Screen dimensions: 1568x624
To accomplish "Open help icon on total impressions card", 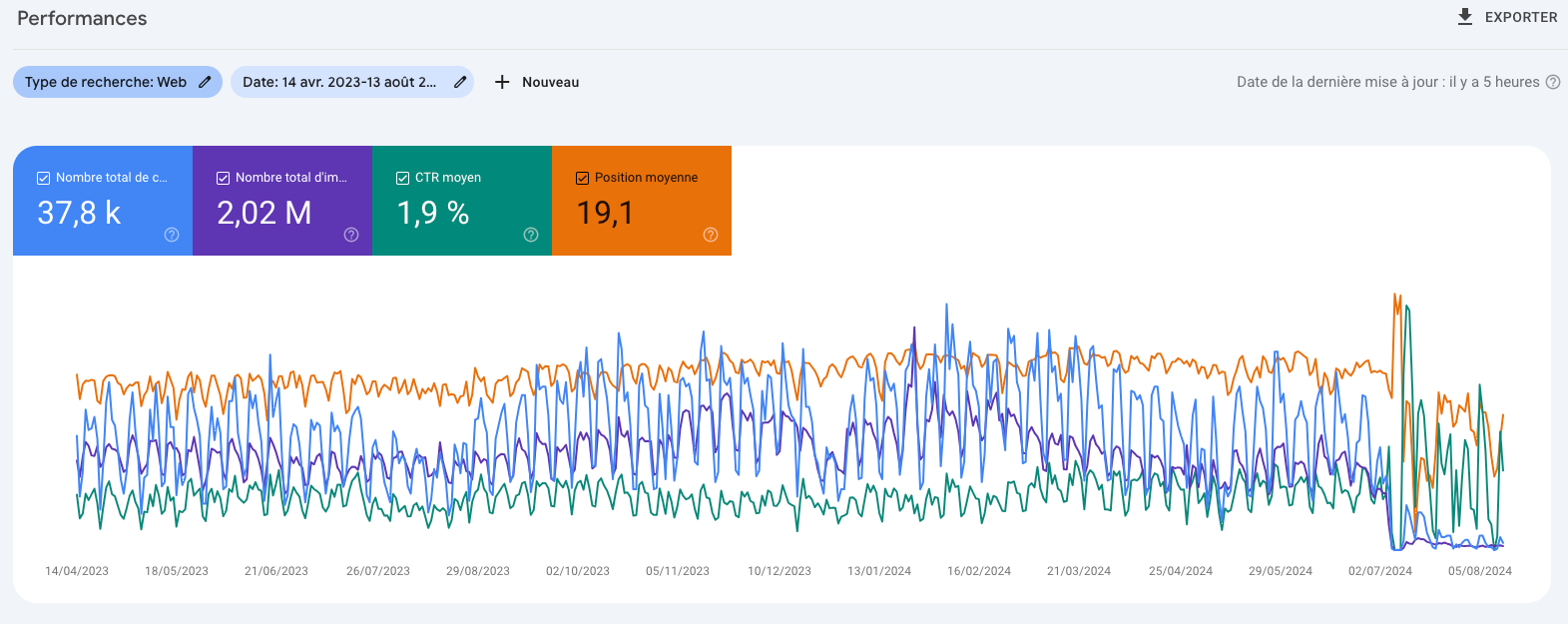I will tap(351, 235).
